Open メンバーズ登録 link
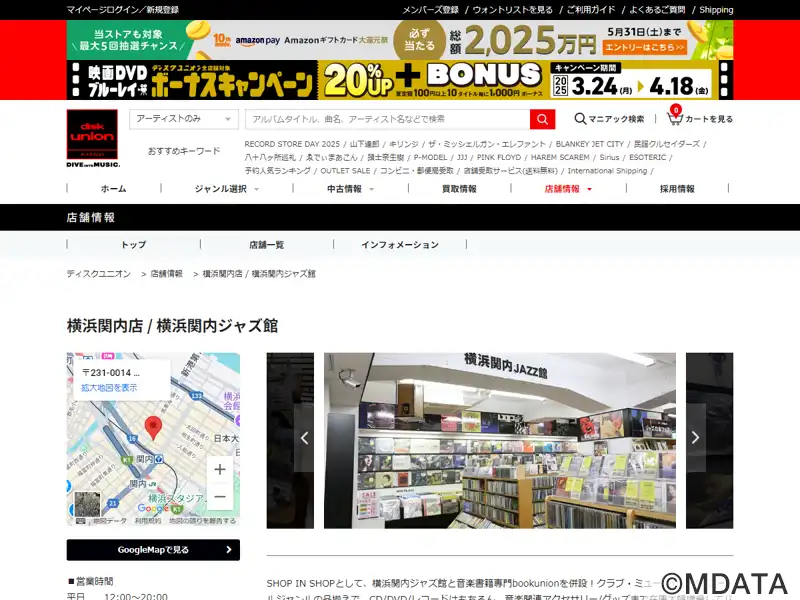The width and height of the screenshot is (800, 600). tap(431, 10)
